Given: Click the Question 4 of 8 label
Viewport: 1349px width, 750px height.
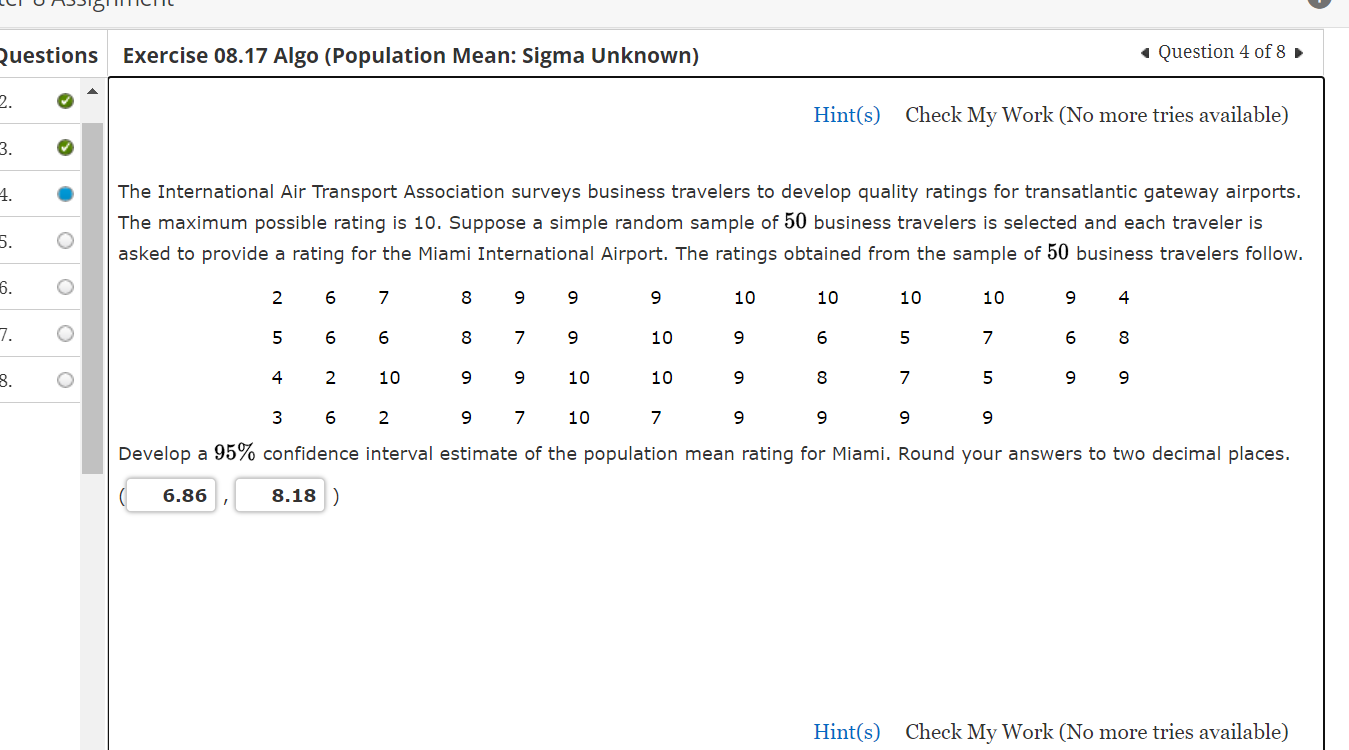Looking at the screenshot, I should pos(1221,52).
